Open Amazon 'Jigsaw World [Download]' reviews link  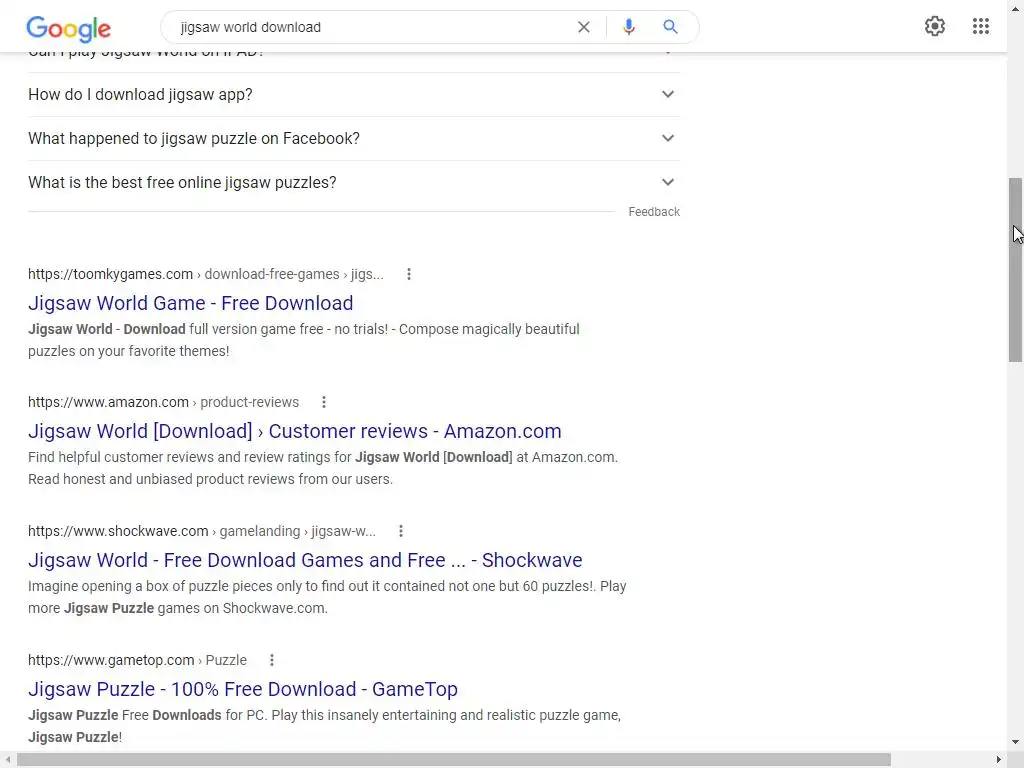(295, 431)
